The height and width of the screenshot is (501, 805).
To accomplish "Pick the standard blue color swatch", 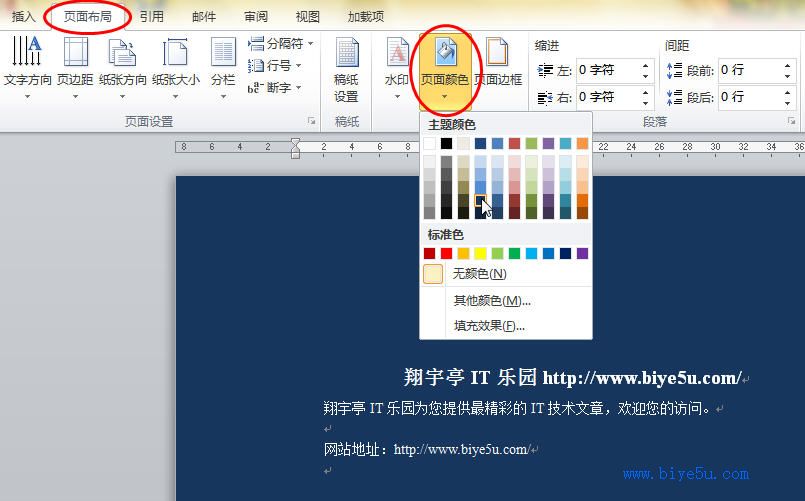I will pyautogui.click(x=548, y=253).
